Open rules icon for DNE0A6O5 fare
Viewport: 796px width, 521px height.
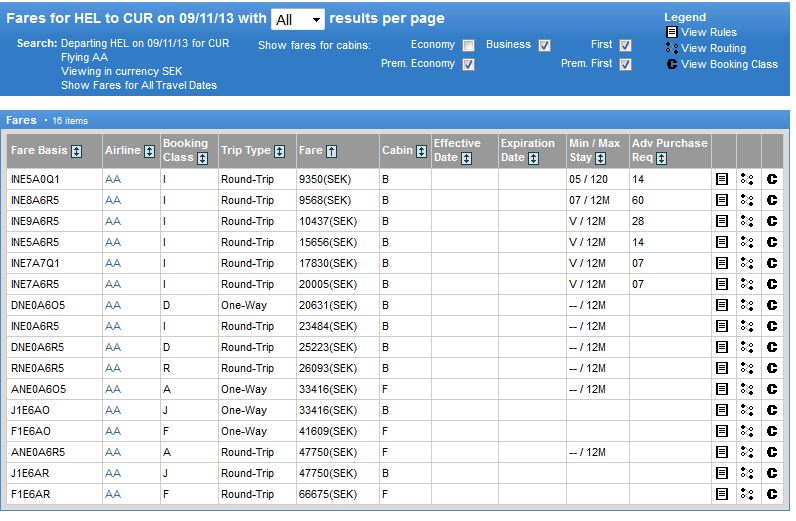point(721,305)
